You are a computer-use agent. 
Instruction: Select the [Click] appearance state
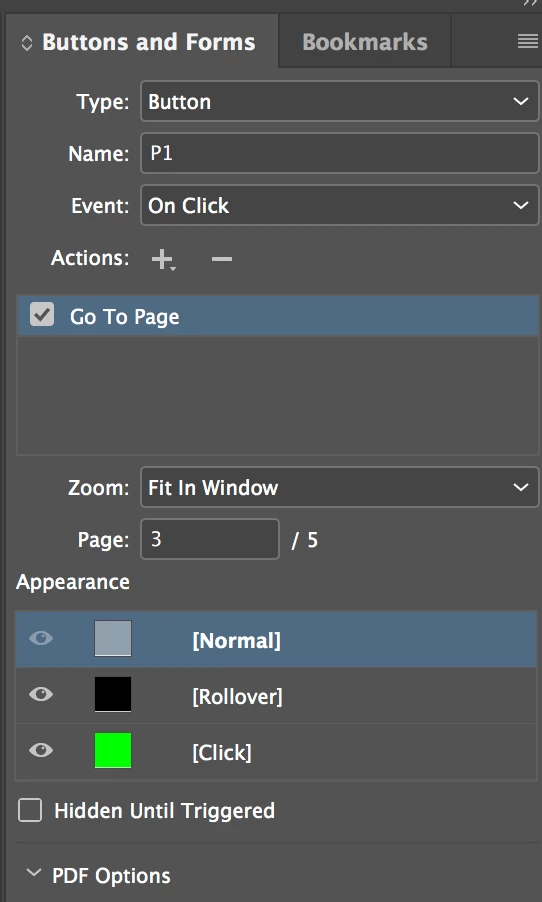[276, 751]
